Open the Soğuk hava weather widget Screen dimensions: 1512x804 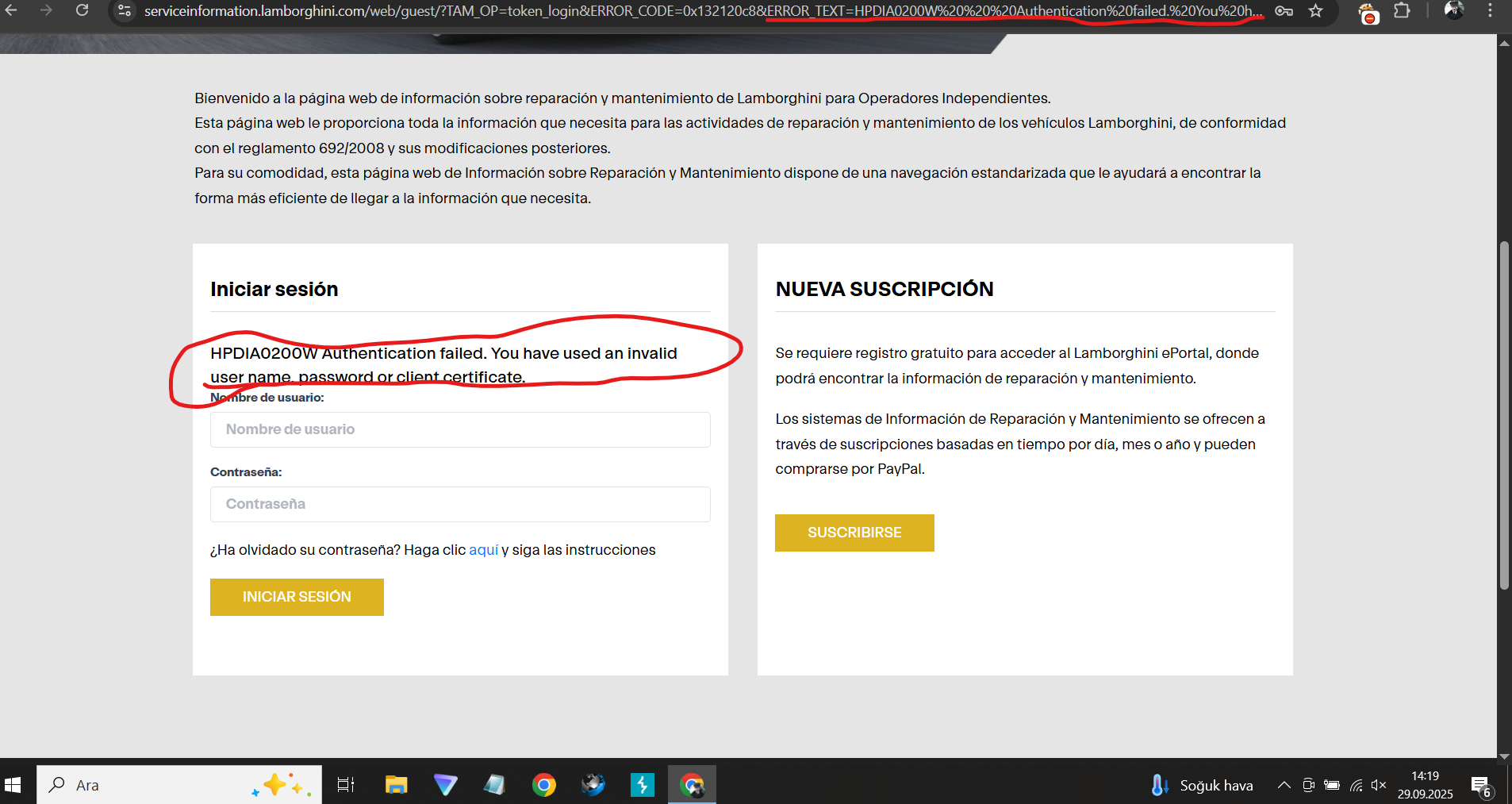(x=1203, y=785)
